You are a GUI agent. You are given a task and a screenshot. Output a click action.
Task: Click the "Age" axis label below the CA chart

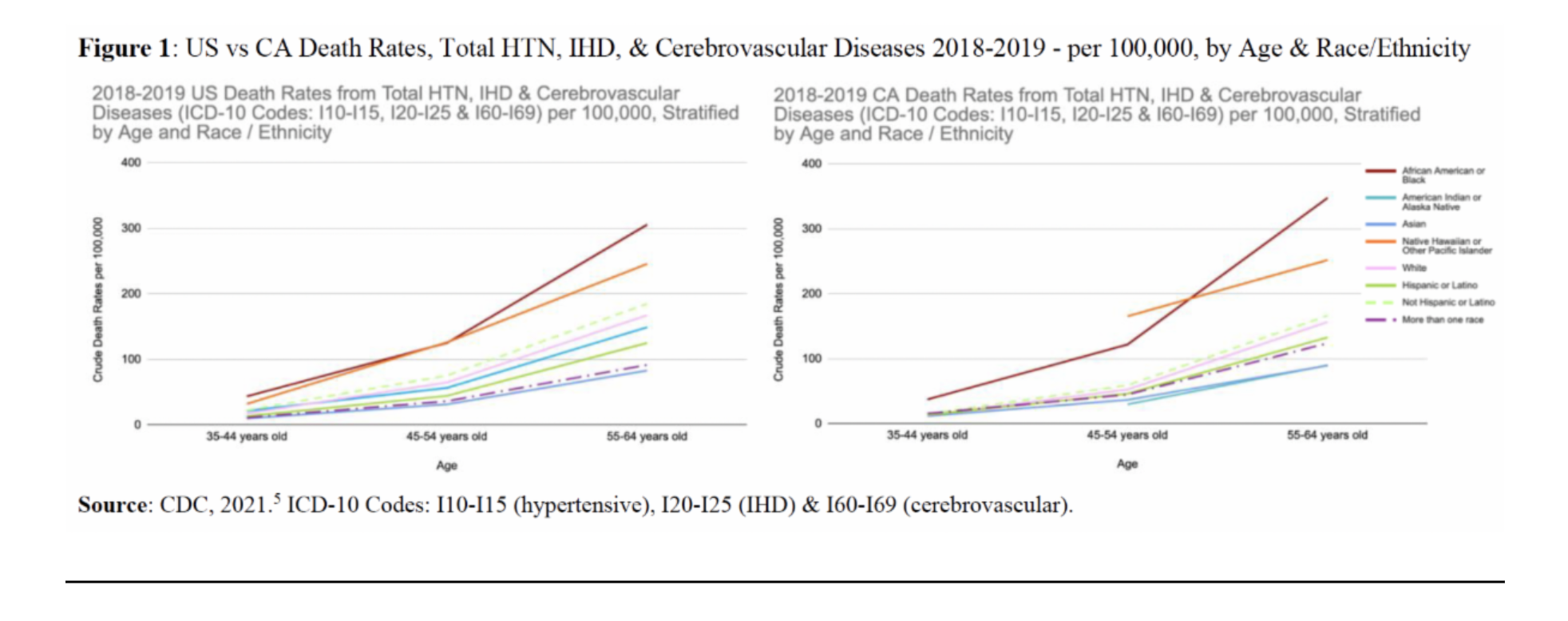[x=1127, y=464]
